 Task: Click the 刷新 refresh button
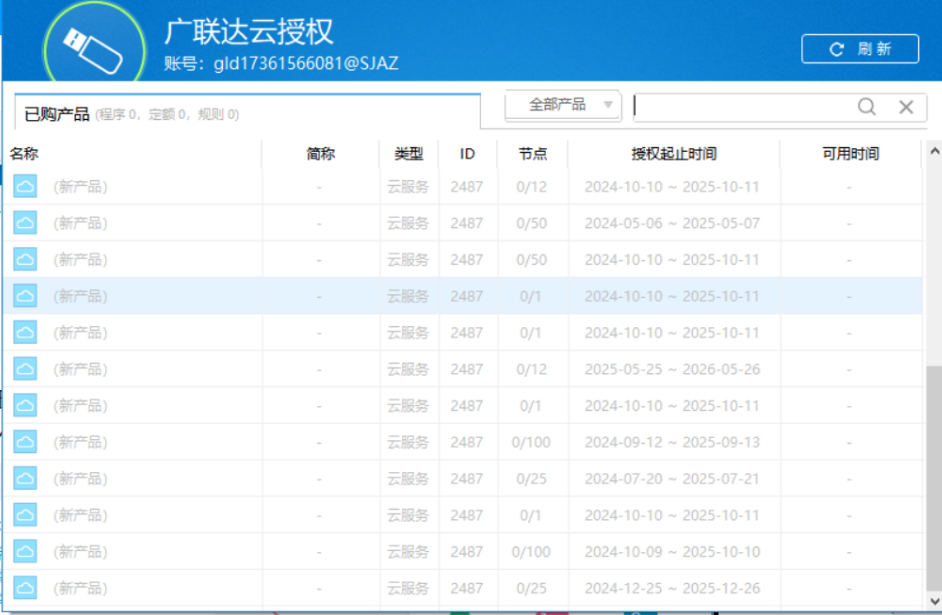pyautogui.click(x=860, y=49)
